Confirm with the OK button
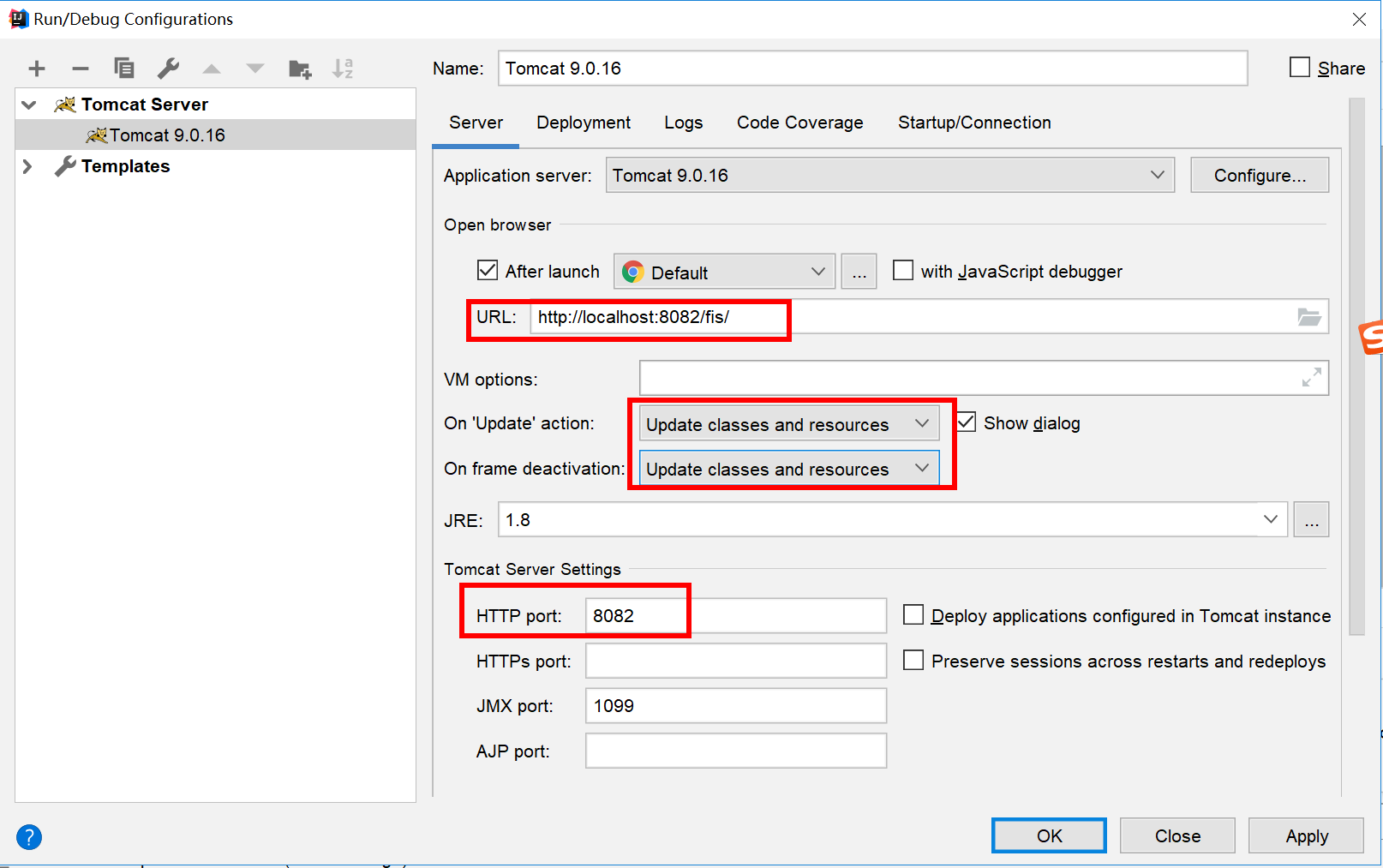The width and height of the screenshot is (1383, 868). click(x=1049, y=835)
